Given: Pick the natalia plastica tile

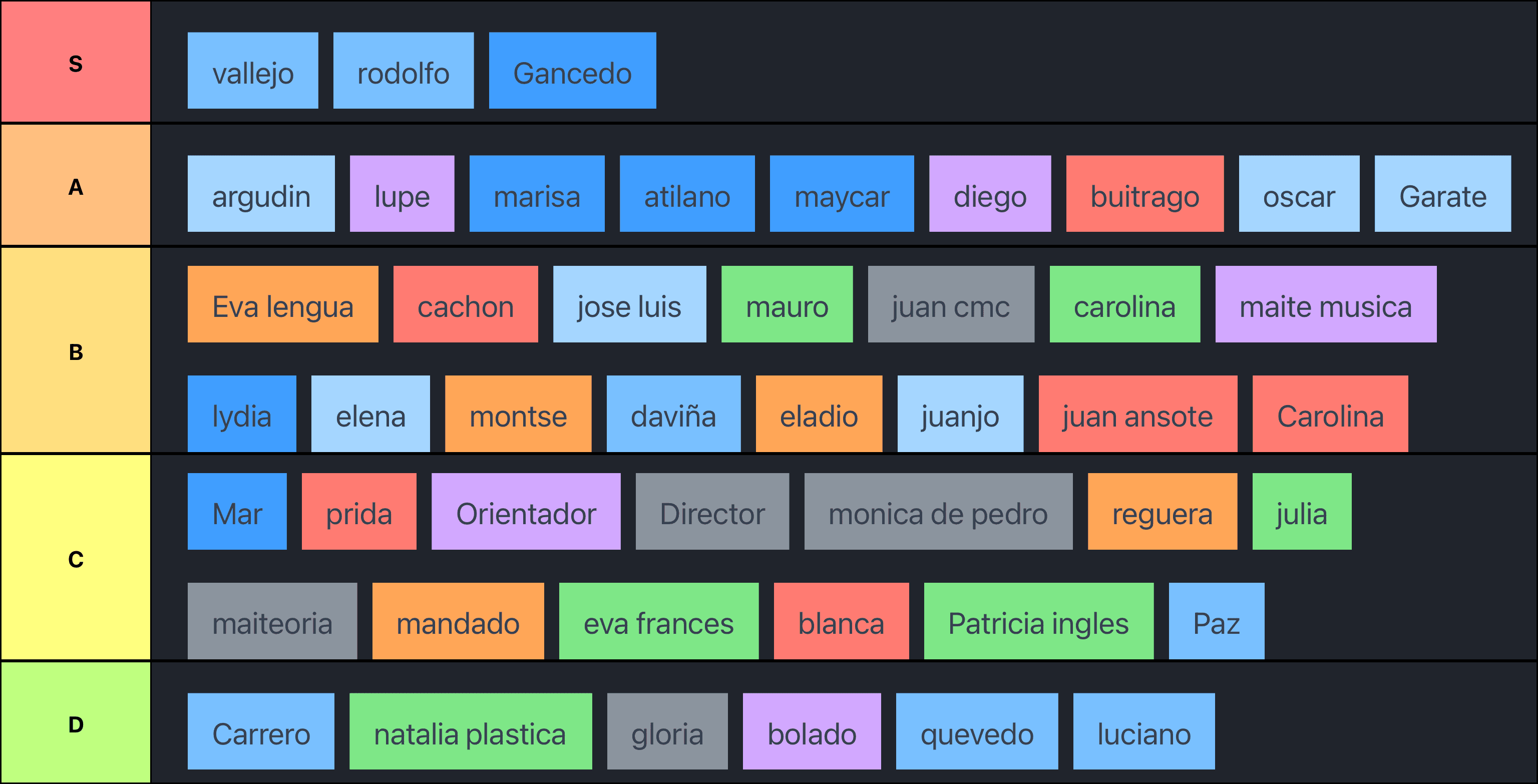Looking at the screenshot, I should click(x=470, y=731).
